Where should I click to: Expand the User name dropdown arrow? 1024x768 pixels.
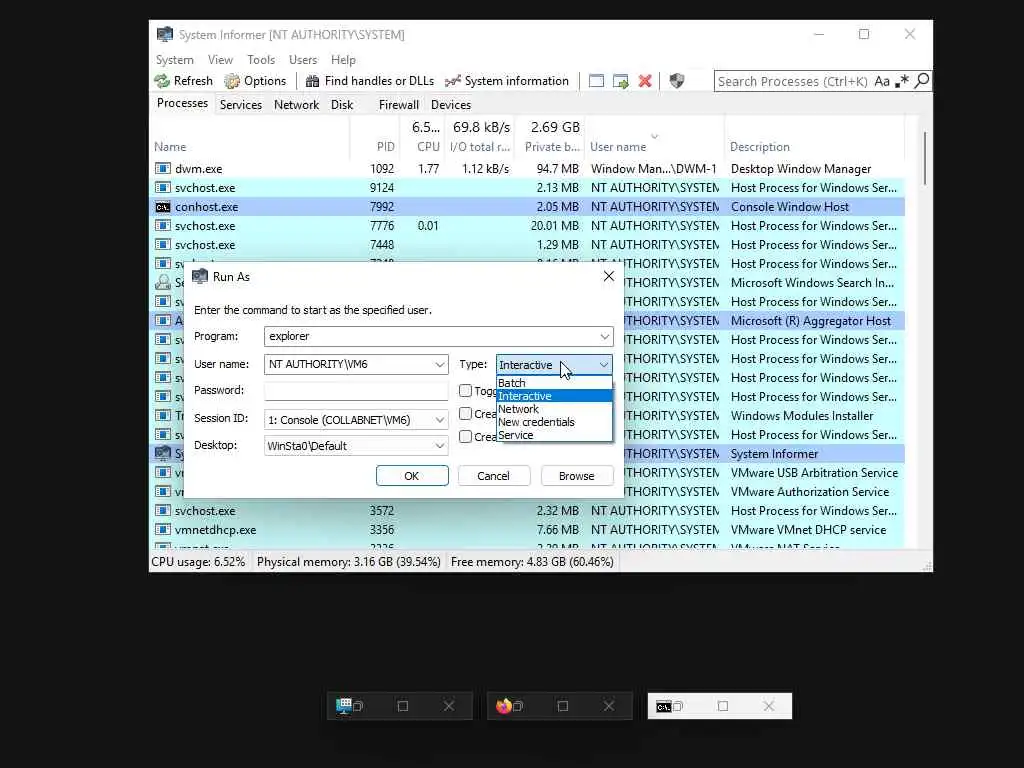440,364
